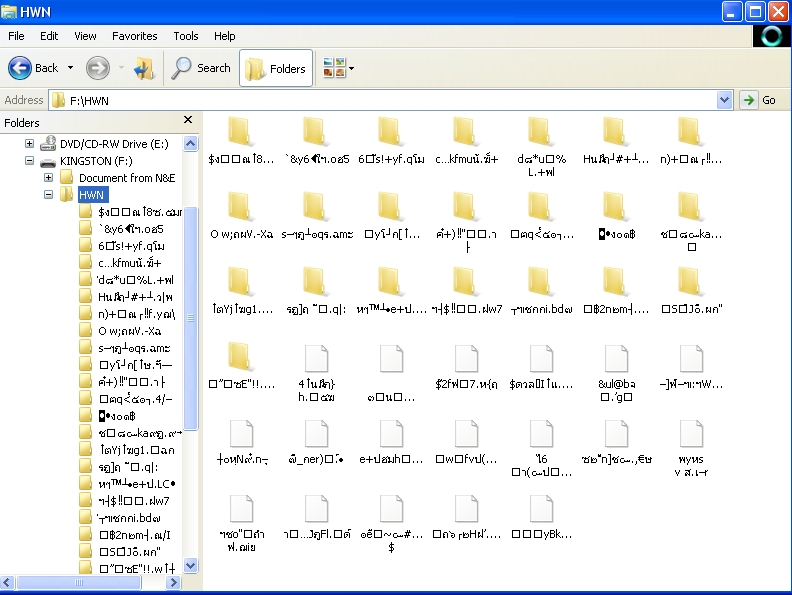Open Search with magnifier icon

coord(201,68)
